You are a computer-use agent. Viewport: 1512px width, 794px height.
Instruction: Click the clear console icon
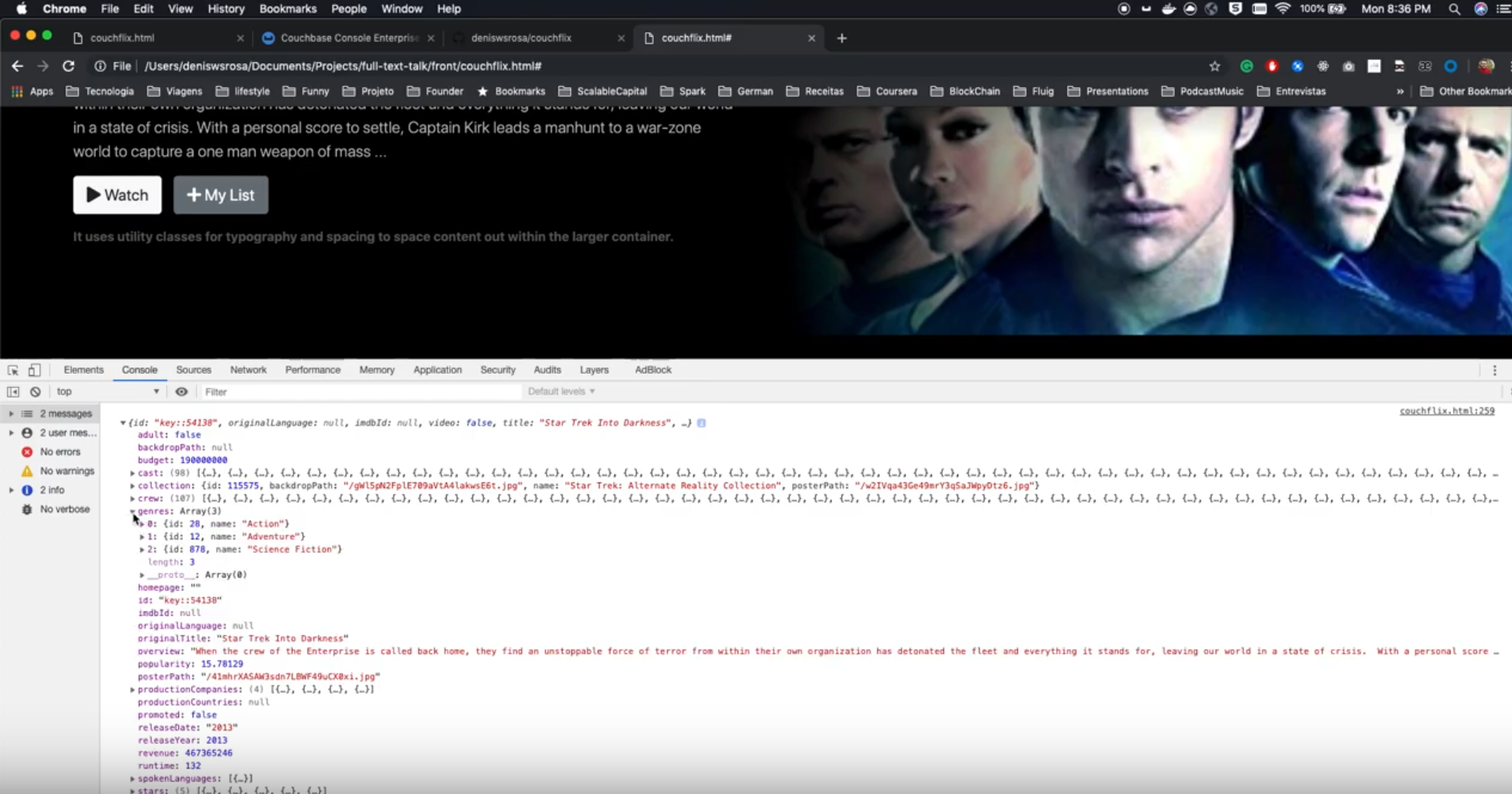pyautogui.click(x=34, y=391)
